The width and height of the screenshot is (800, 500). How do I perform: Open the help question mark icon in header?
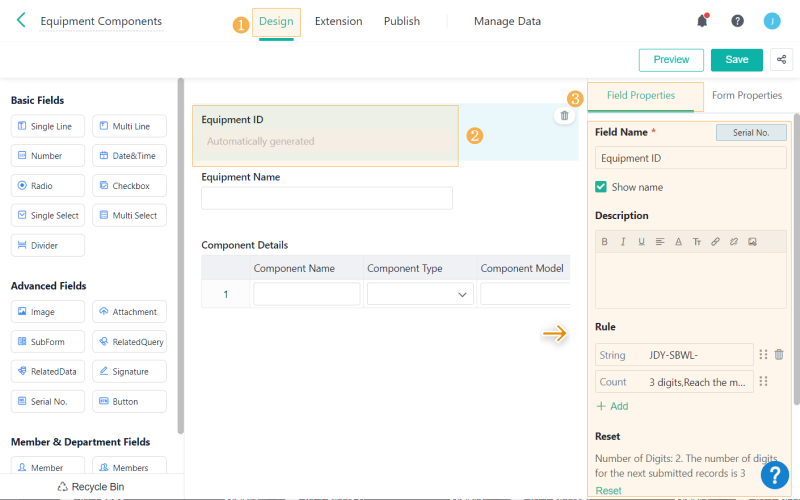[737, 21]
